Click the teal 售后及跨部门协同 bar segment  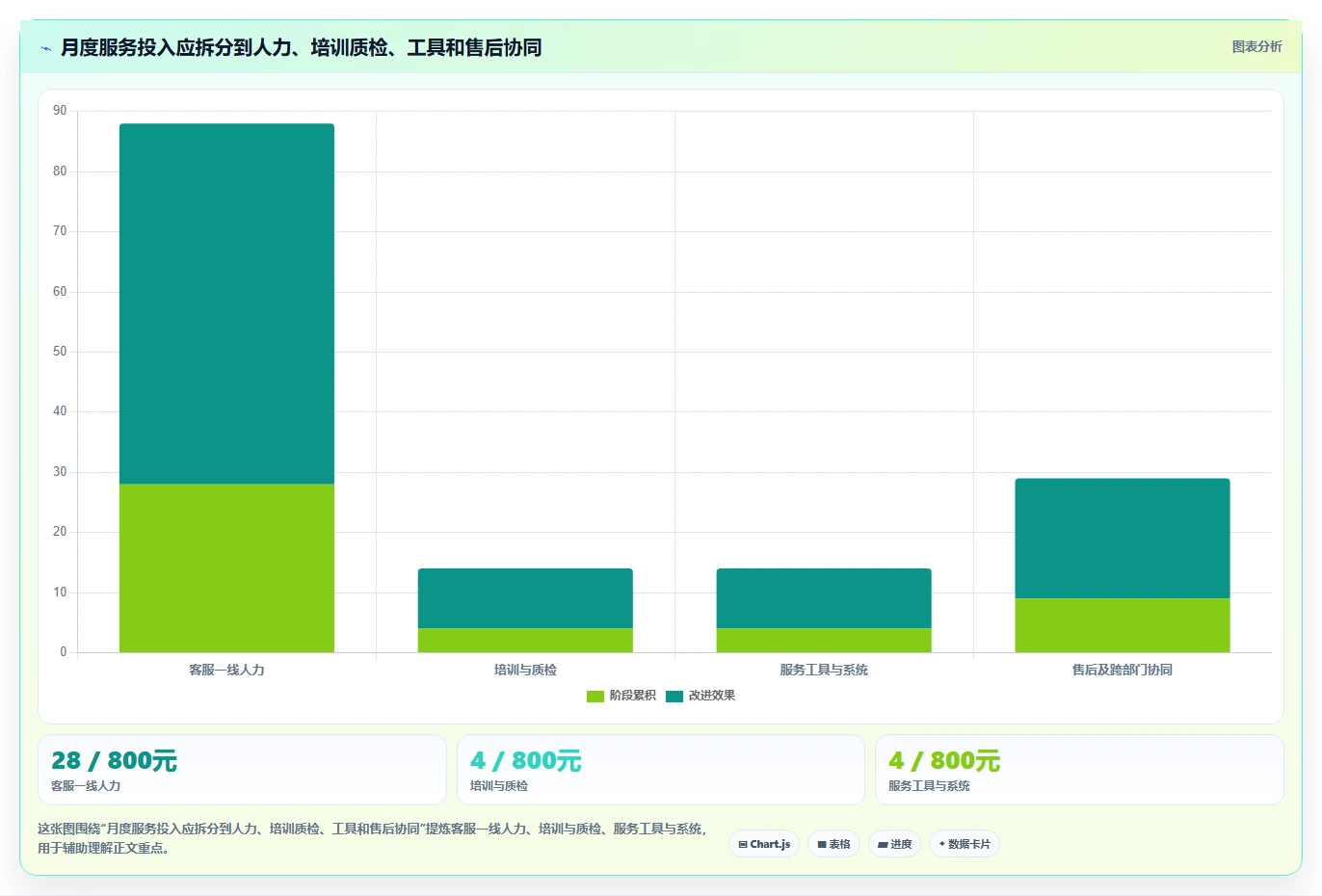pos(1123,538)
